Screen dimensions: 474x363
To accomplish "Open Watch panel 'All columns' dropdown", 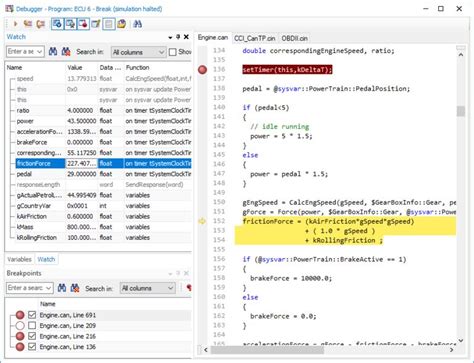I will pos(161,52).
